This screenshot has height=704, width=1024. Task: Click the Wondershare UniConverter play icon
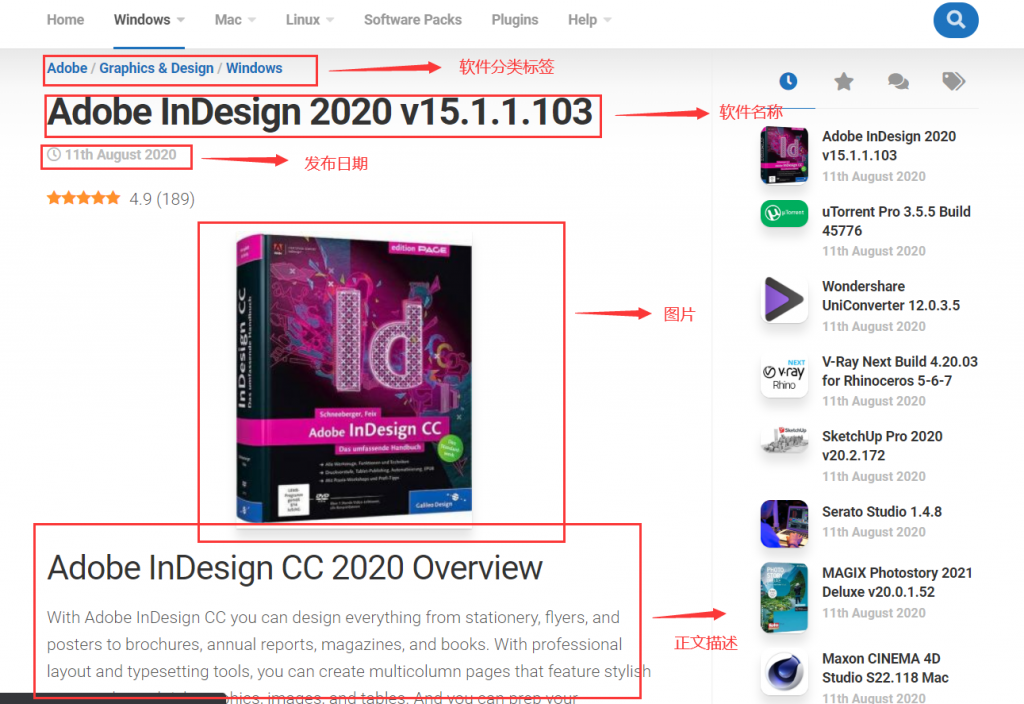(x=784, y=300)
